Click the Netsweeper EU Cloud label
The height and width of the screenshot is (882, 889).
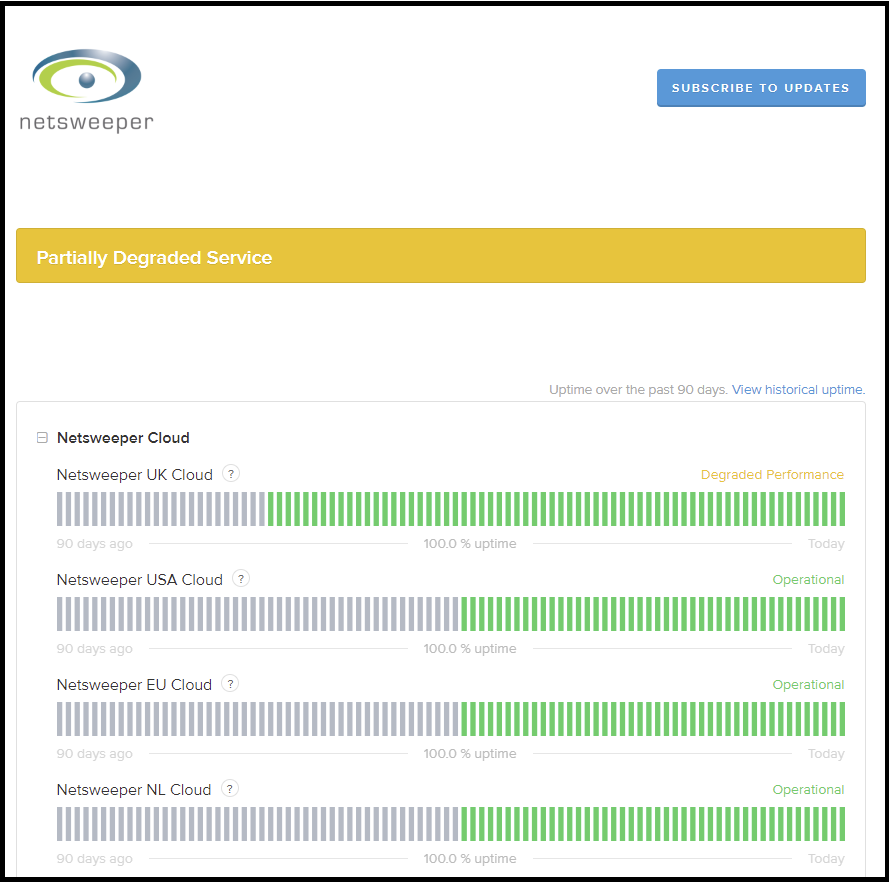pyautogui.click(x=134, y=685)
